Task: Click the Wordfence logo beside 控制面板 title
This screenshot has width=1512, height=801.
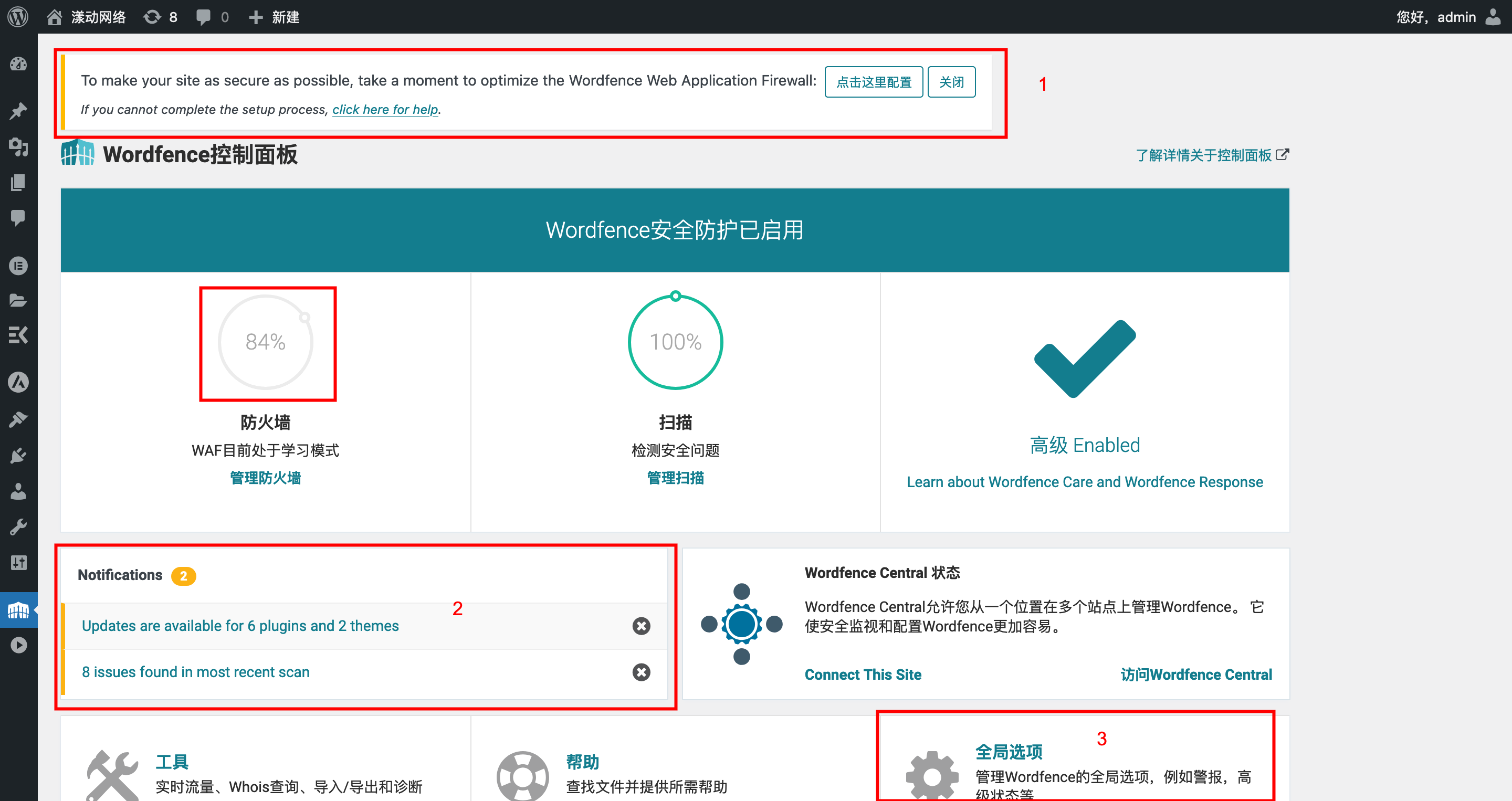Action: tap(77, 153)
